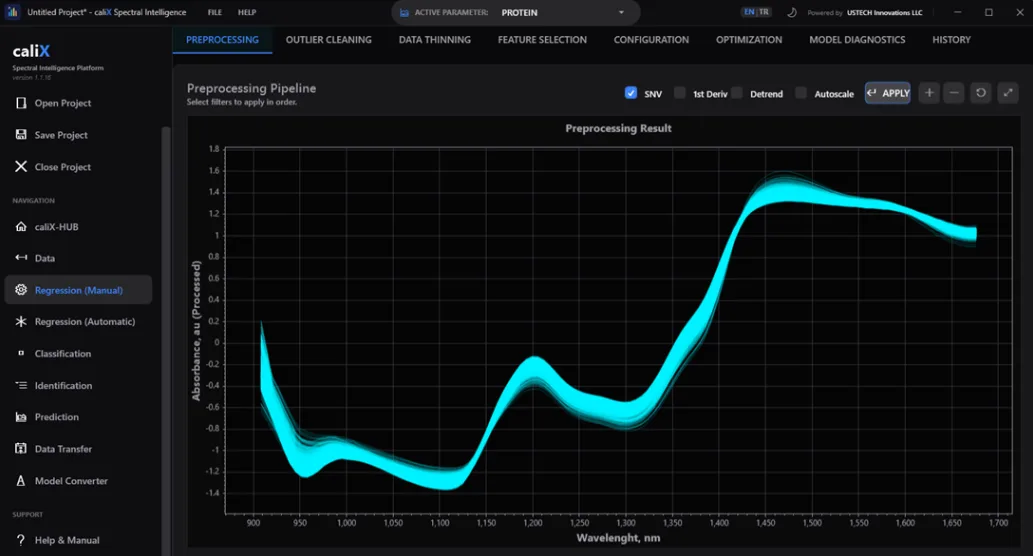Click the Identification list icon

point(21,385)
